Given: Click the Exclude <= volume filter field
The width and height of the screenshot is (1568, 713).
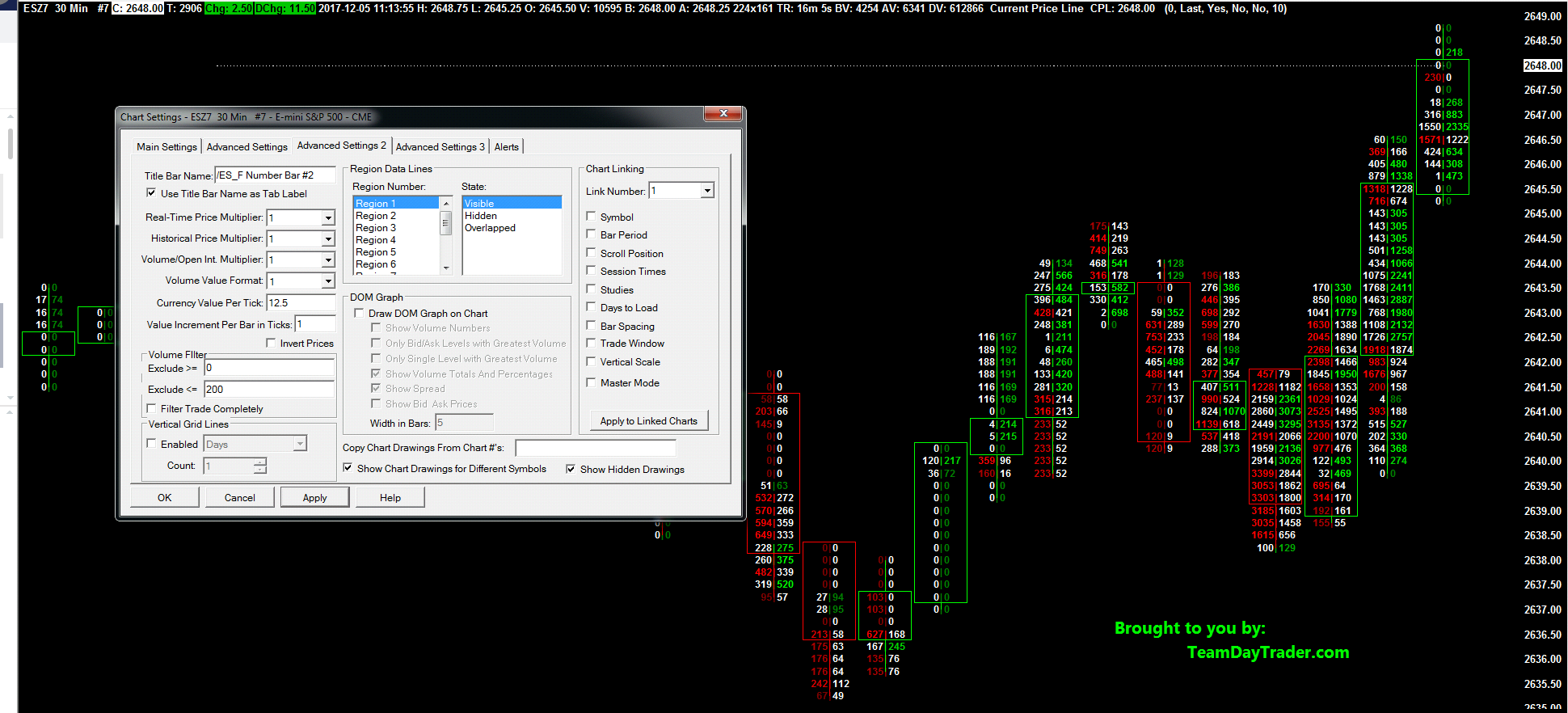Looking at the screenshot, I should coord(269,389).
